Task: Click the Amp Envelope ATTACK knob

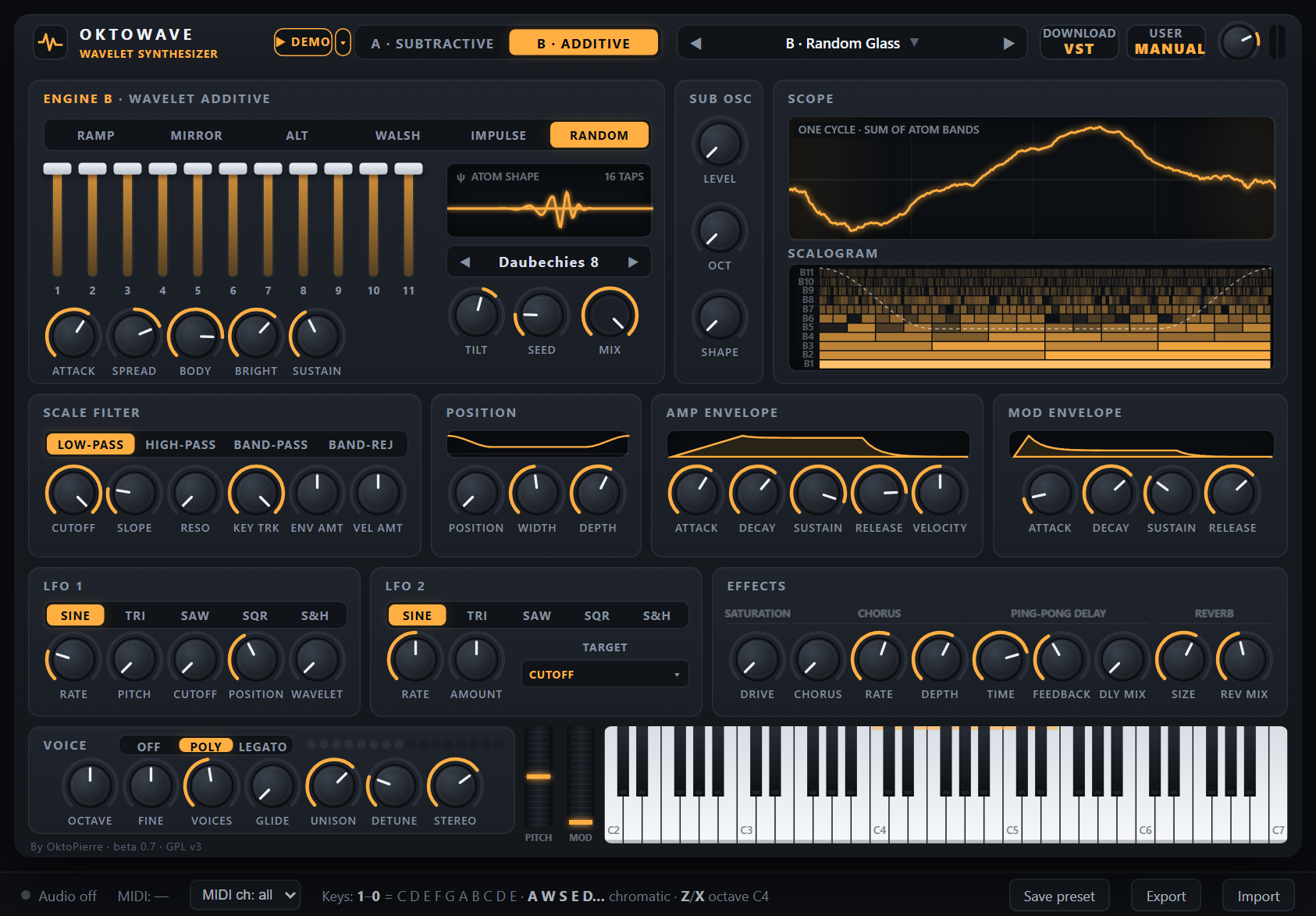Action: pos(696,494)
